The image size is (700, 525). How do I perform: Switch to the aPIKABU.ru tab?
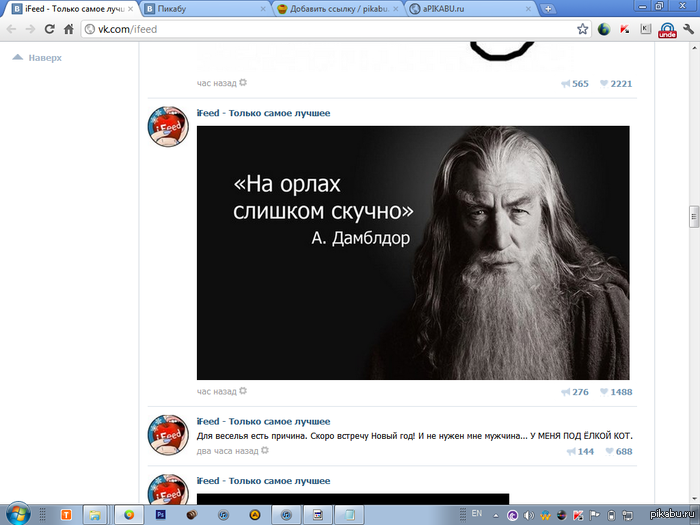(x=471, y=8)
